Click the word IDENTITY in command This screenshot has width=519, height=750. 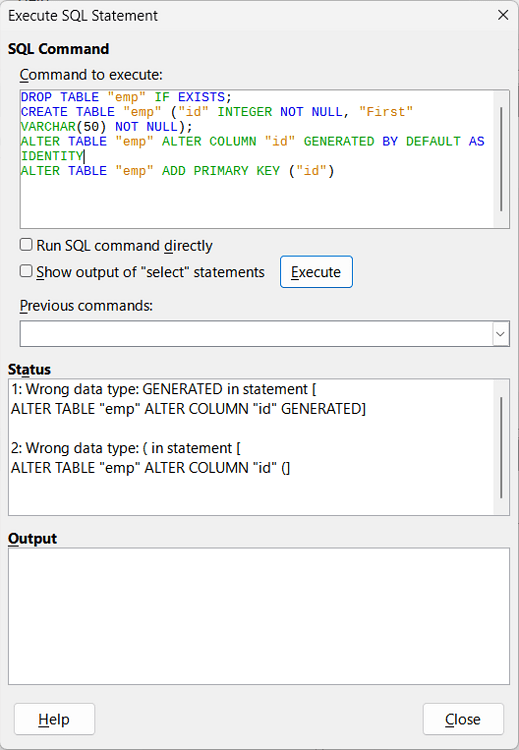click(52, 156)
